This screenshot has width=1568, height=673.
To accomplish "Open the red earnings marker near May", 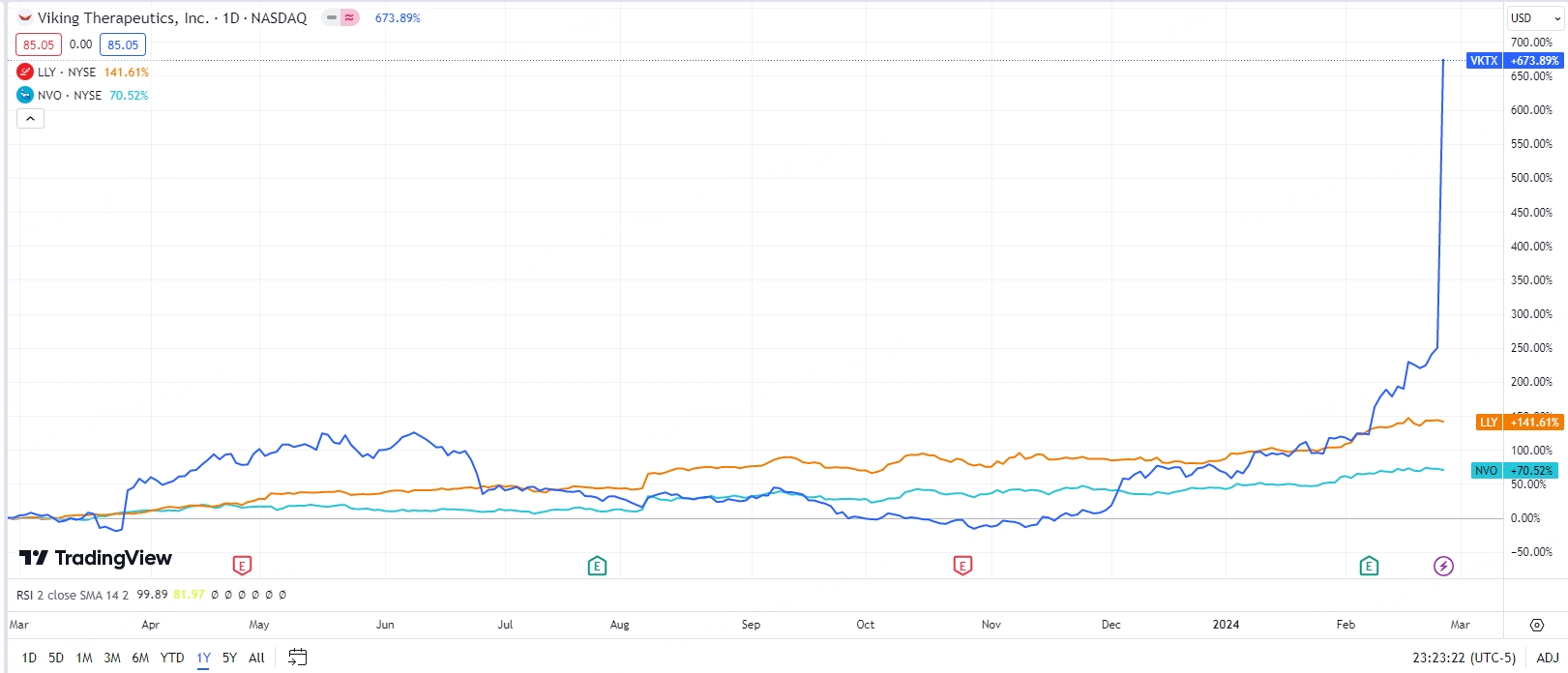I will (x=242, y=566).
